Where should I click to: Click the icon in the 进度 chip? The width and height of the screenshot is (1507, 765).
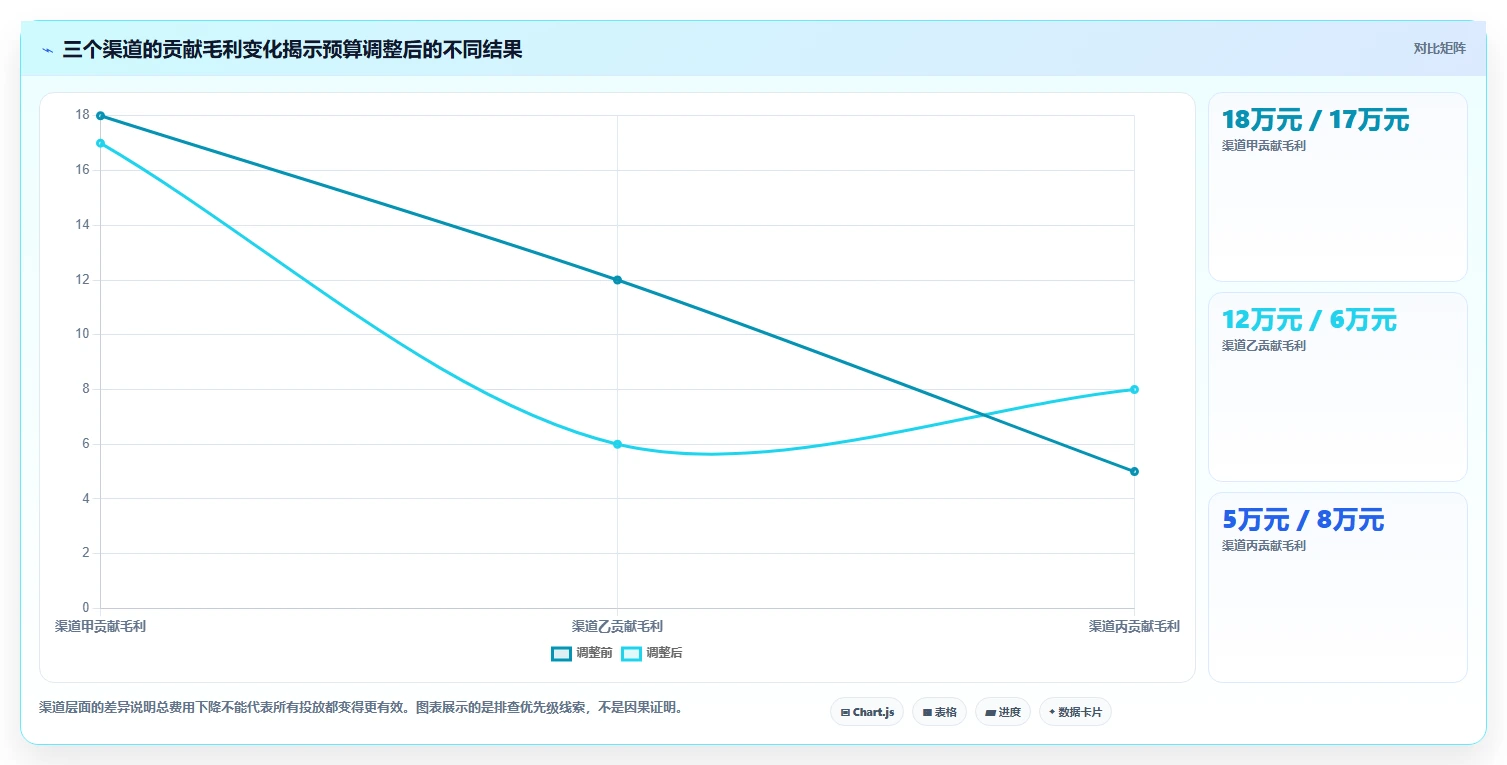click(x=990, y=712)
